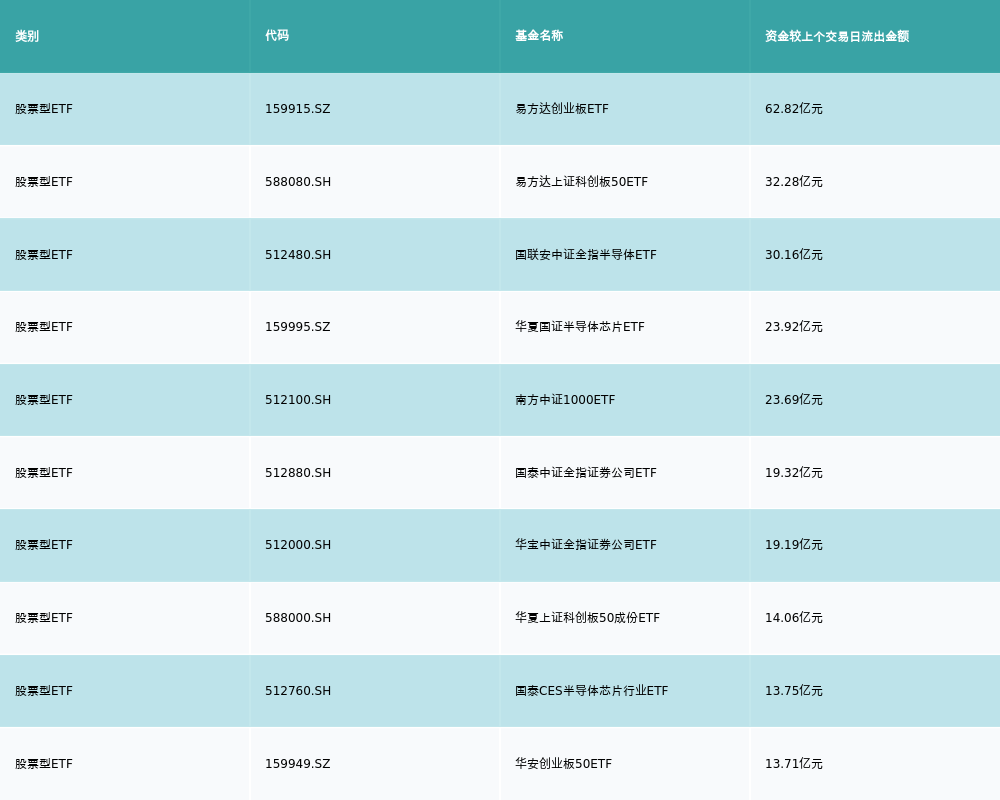Click 股票型ETF in the 588080.SH row

tap(44, 182)
